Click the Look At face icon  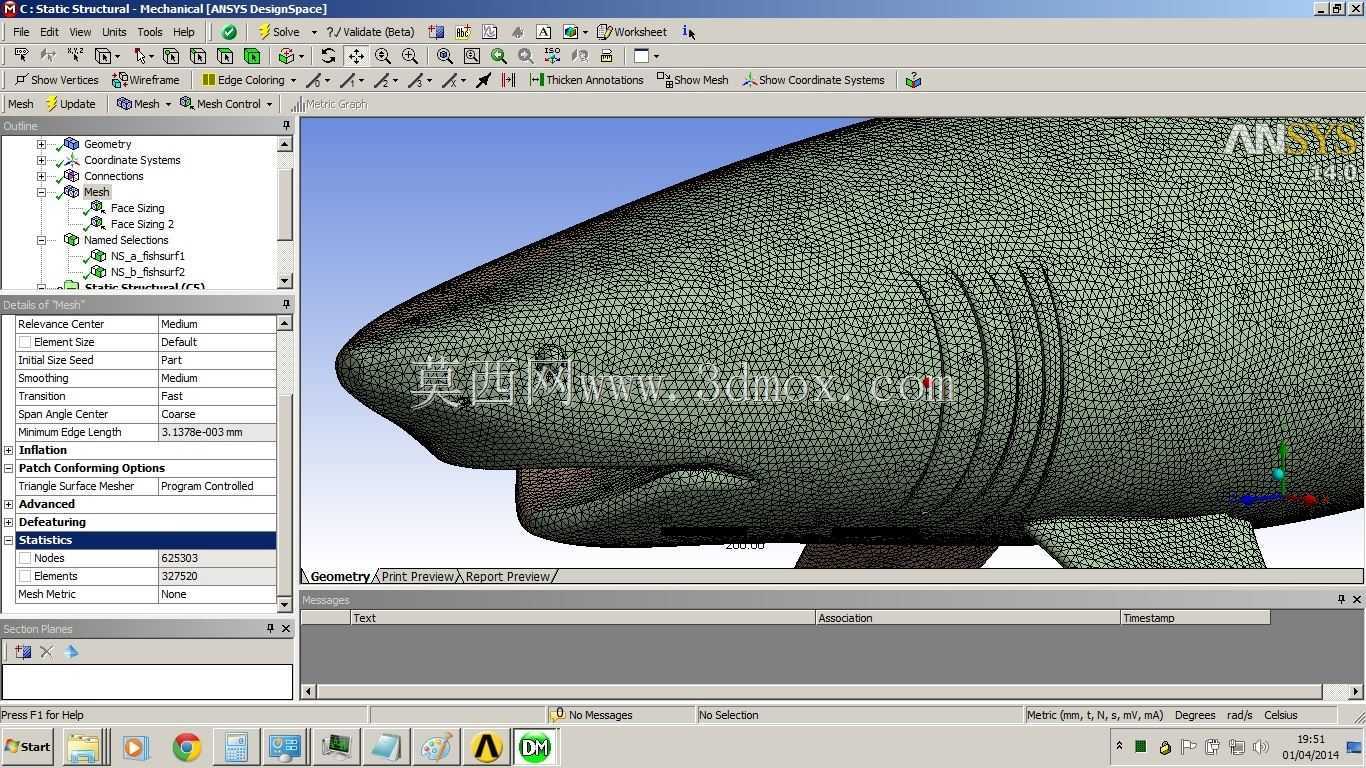point(579,56)
